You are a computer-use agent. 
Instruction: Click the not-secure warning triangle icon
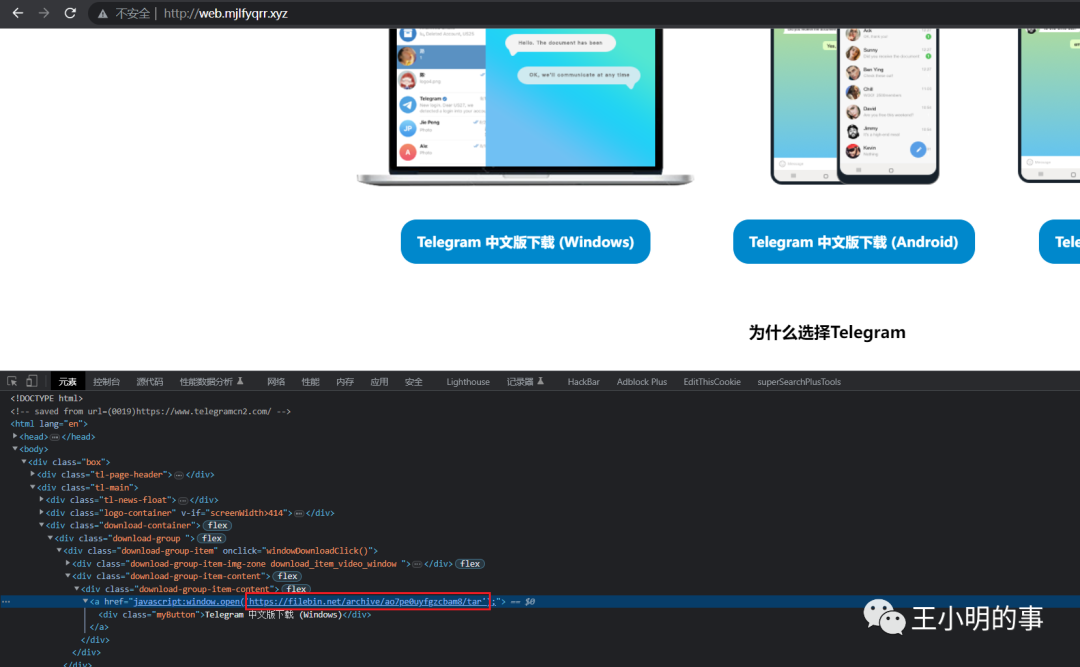click(x=103, y=14)
